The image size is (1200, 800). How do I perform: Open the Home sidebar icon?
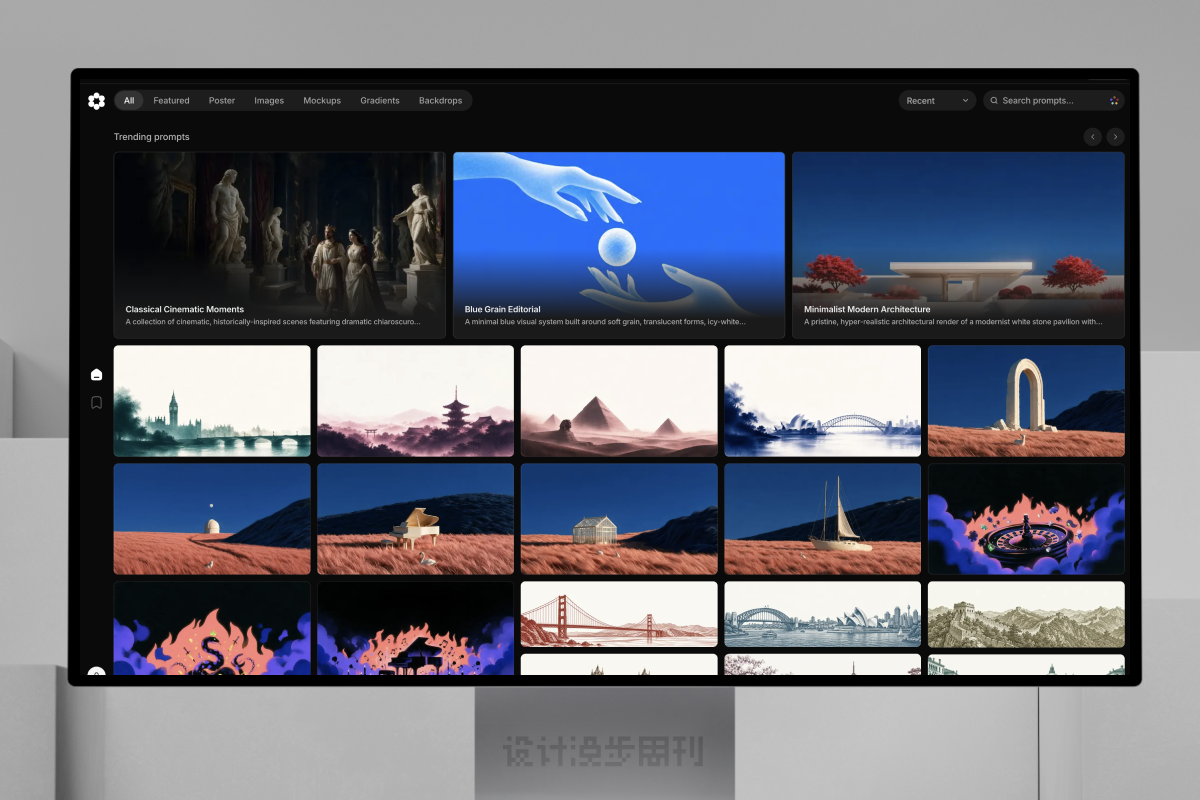[x=96, y=374]
